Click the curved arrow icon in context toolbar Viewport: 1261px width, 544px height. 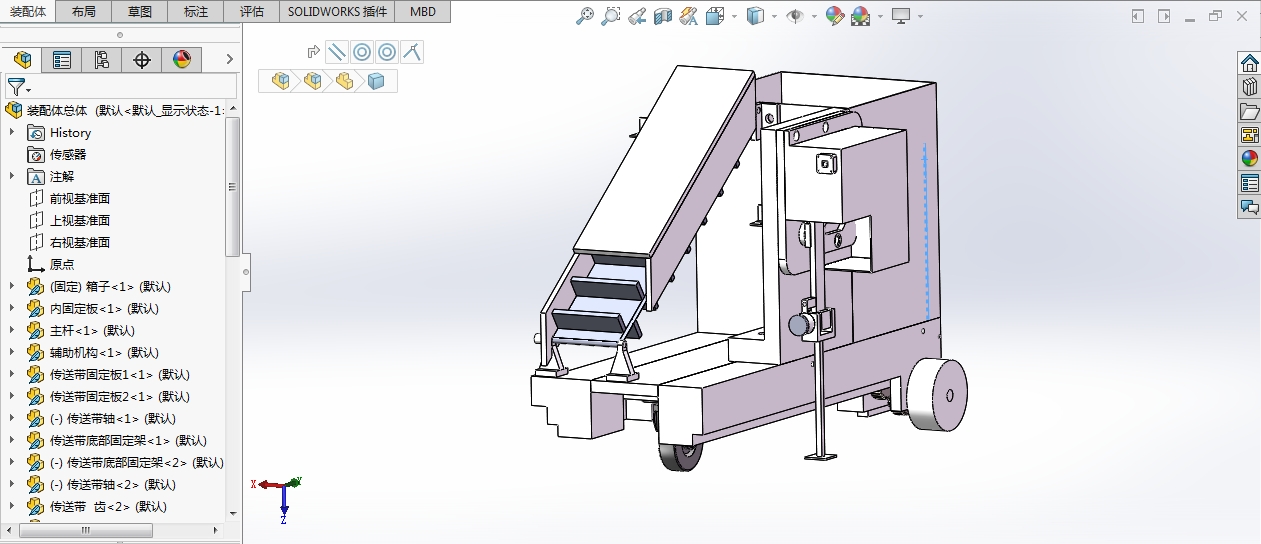(x=314, y=52)
